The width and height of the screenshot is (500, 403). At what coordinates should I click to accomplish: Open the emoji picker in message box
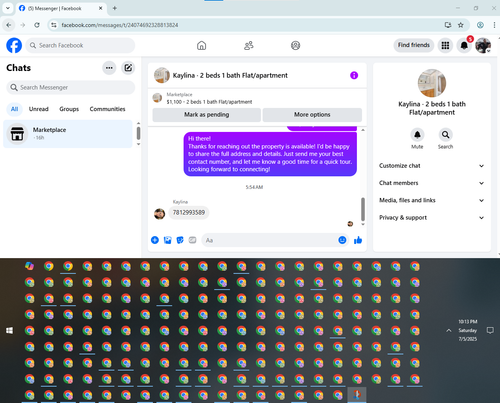[x=342, y=240]
